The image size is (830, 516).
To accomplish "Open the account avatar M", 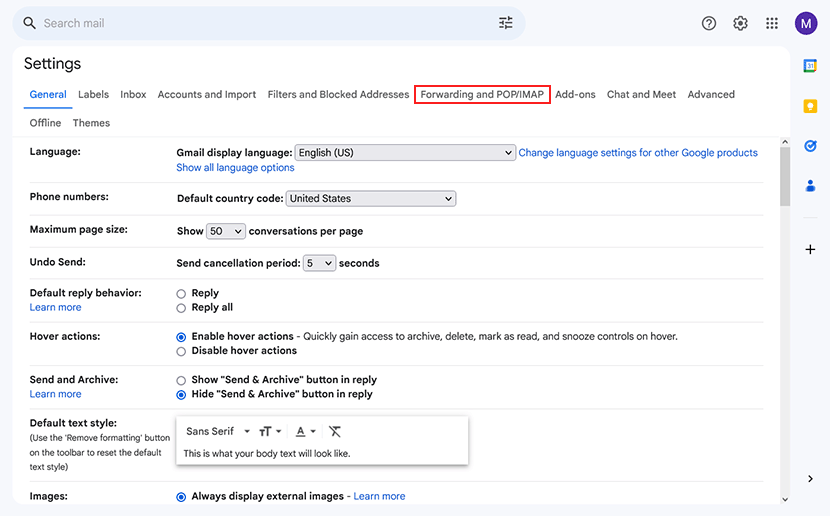I will pos(806,23).
